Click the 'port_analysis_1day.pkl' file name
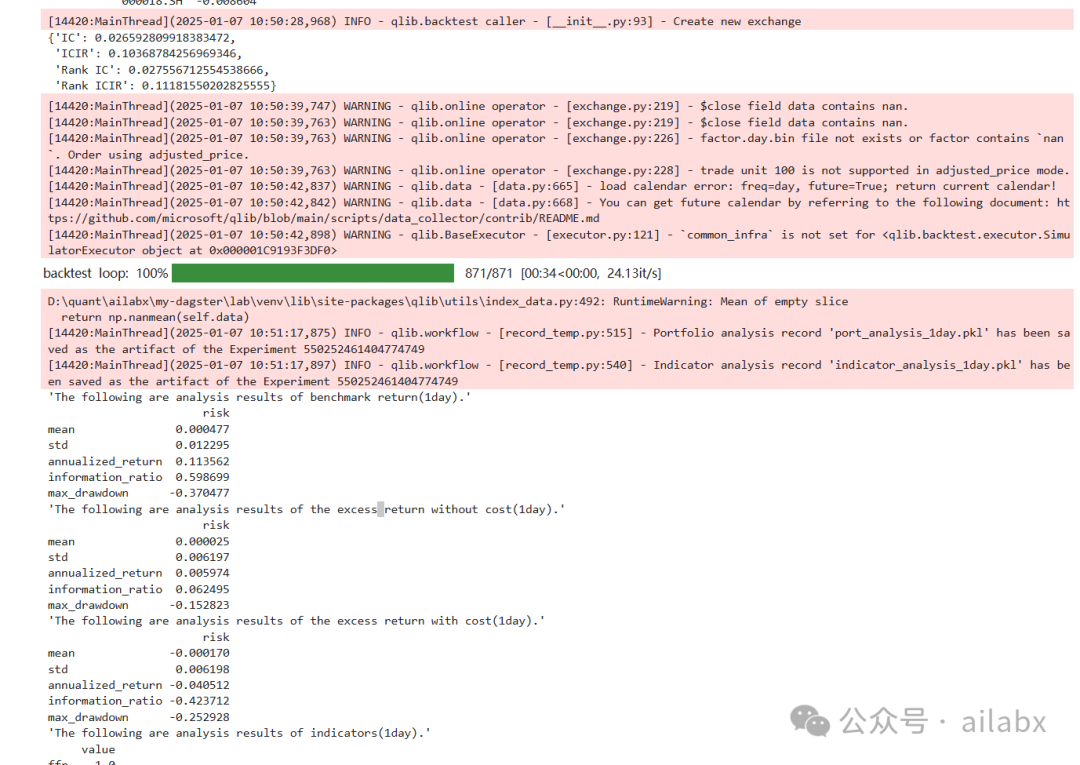The height and width of the screenshot is (765, 1080). pyautogui.click(x=908, y=333)
